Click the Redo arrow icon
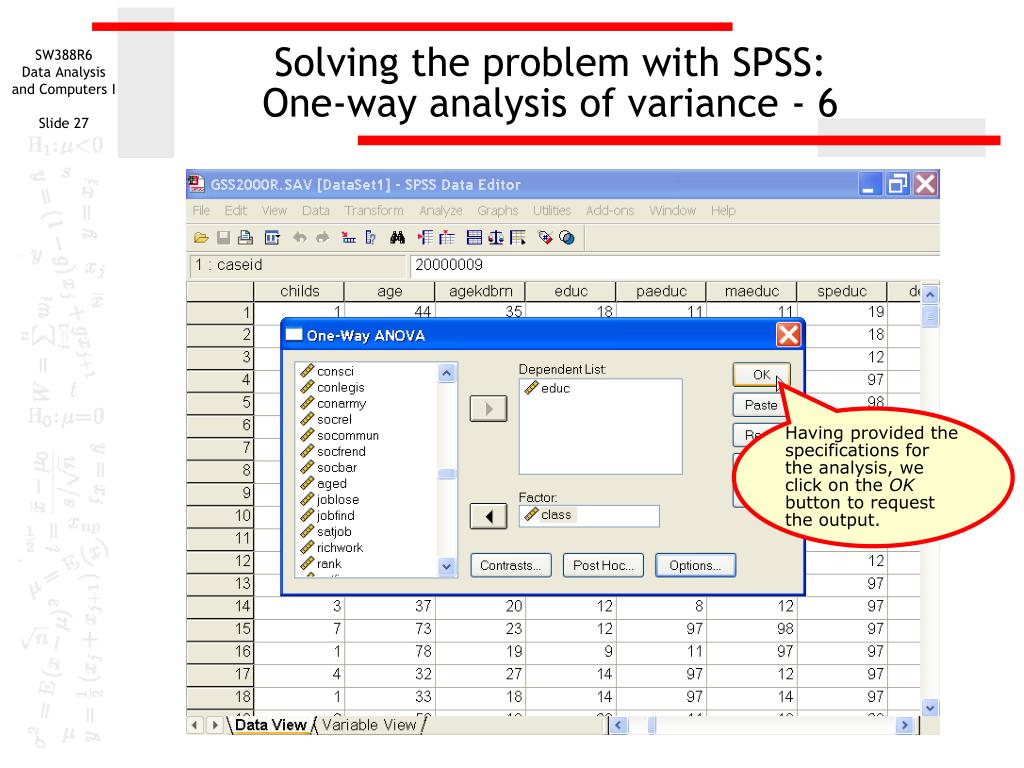This screenshot has width=1024, height=768. tap(322, 238)
